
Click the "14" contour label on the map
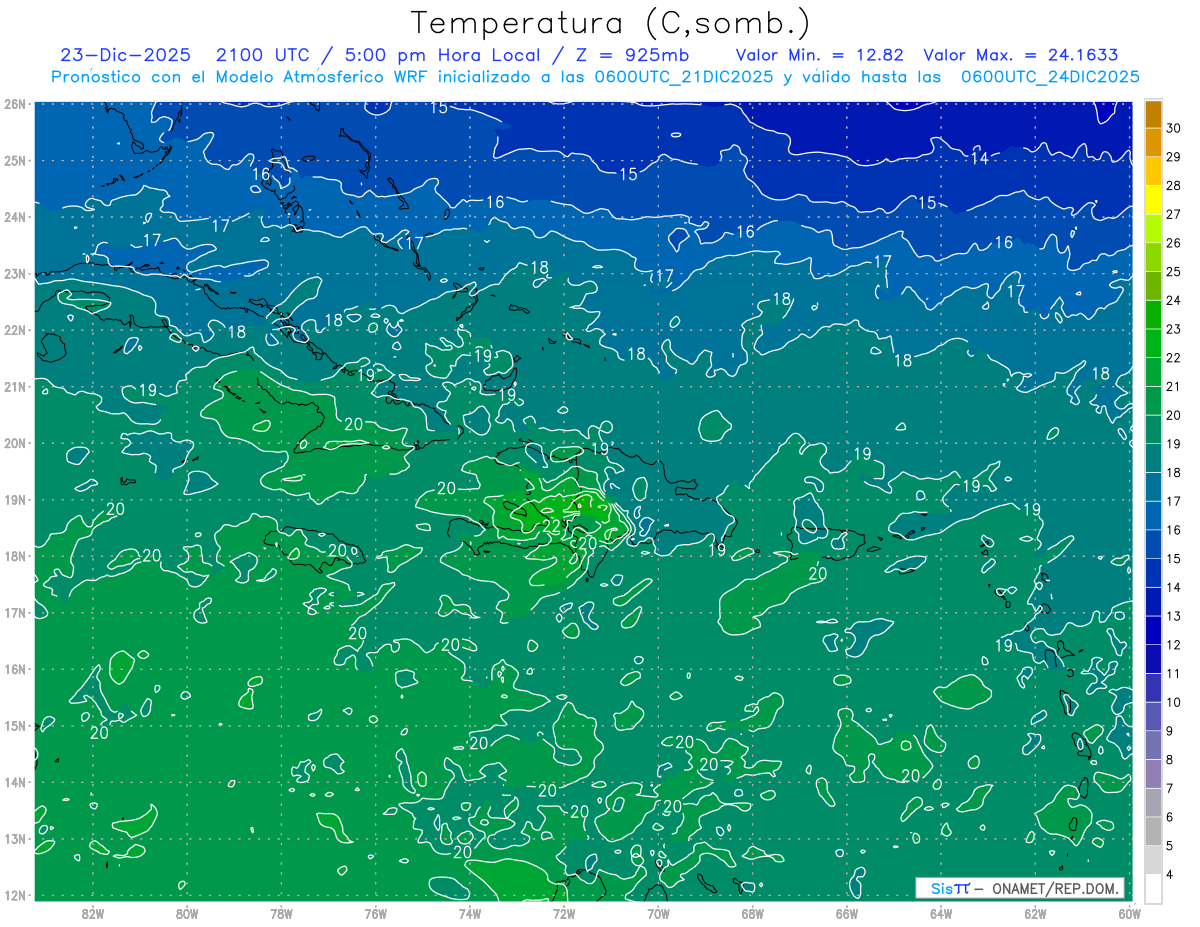click(980, 158)
